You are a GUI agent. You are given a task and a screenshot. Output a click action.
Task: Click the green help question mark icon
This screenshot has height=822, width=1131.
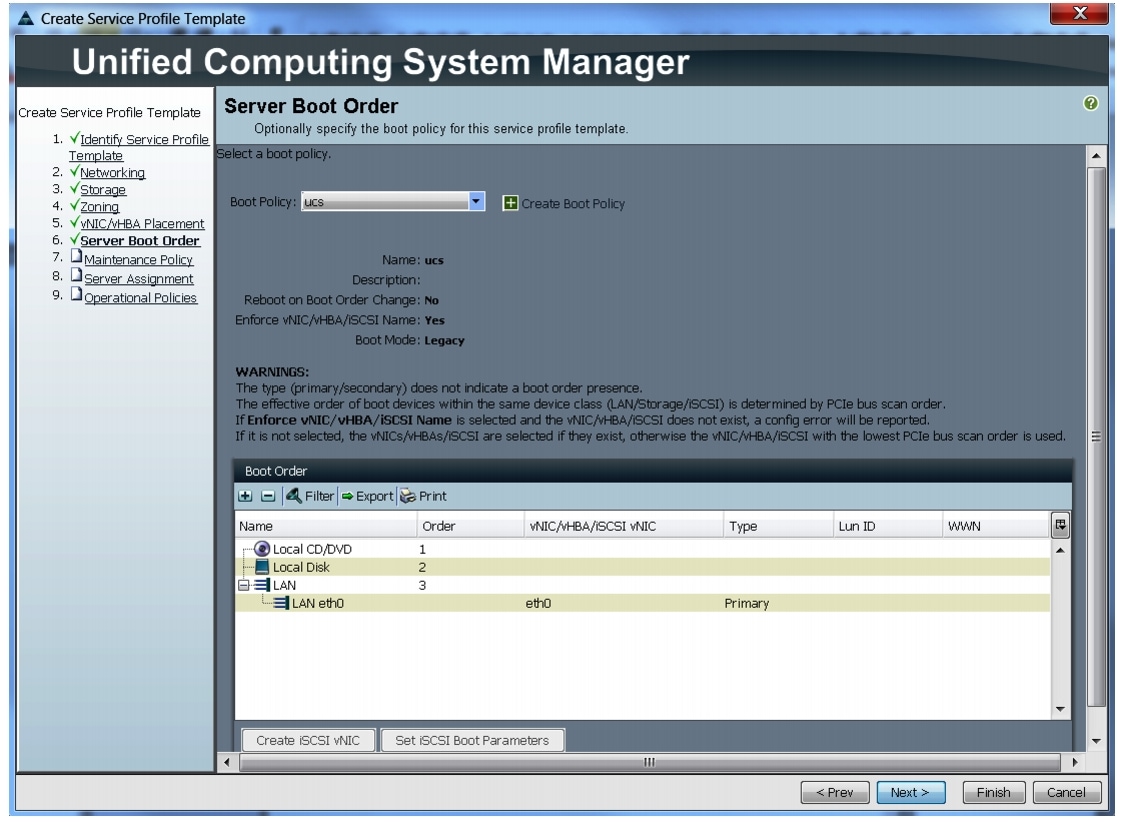pyautogui.click(x=1091, y=103)
